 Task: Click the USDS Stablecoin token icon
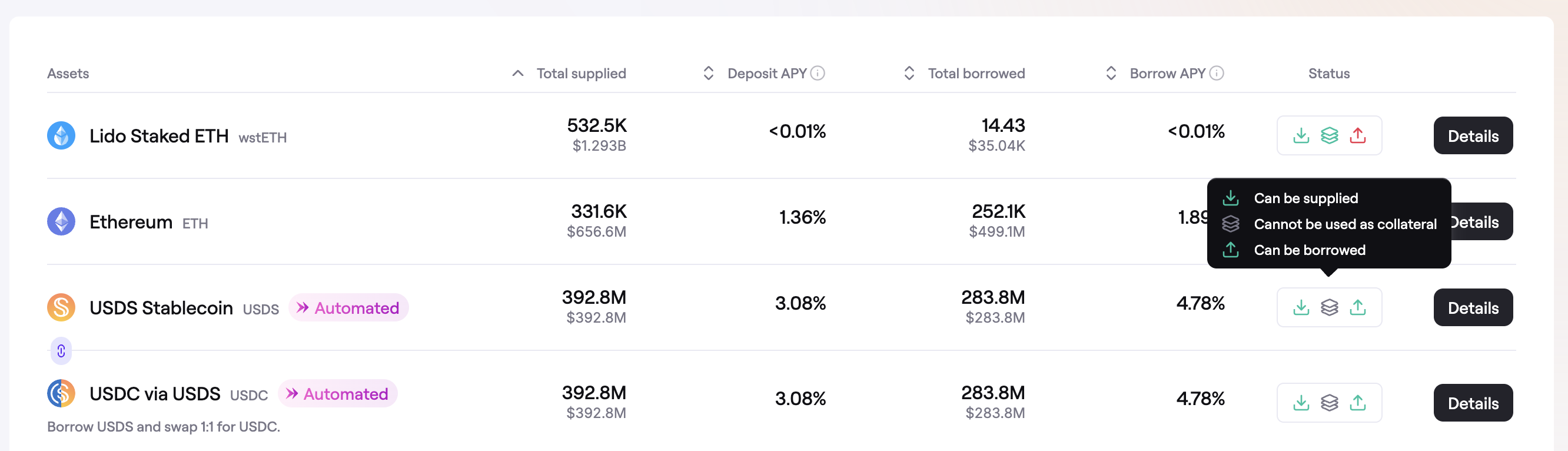pos(61,307)
